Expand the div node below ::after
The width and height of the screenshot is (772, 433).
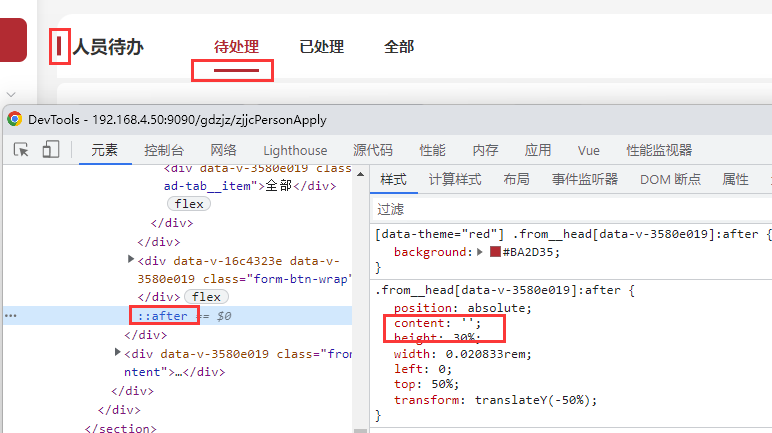click(119, 353)
